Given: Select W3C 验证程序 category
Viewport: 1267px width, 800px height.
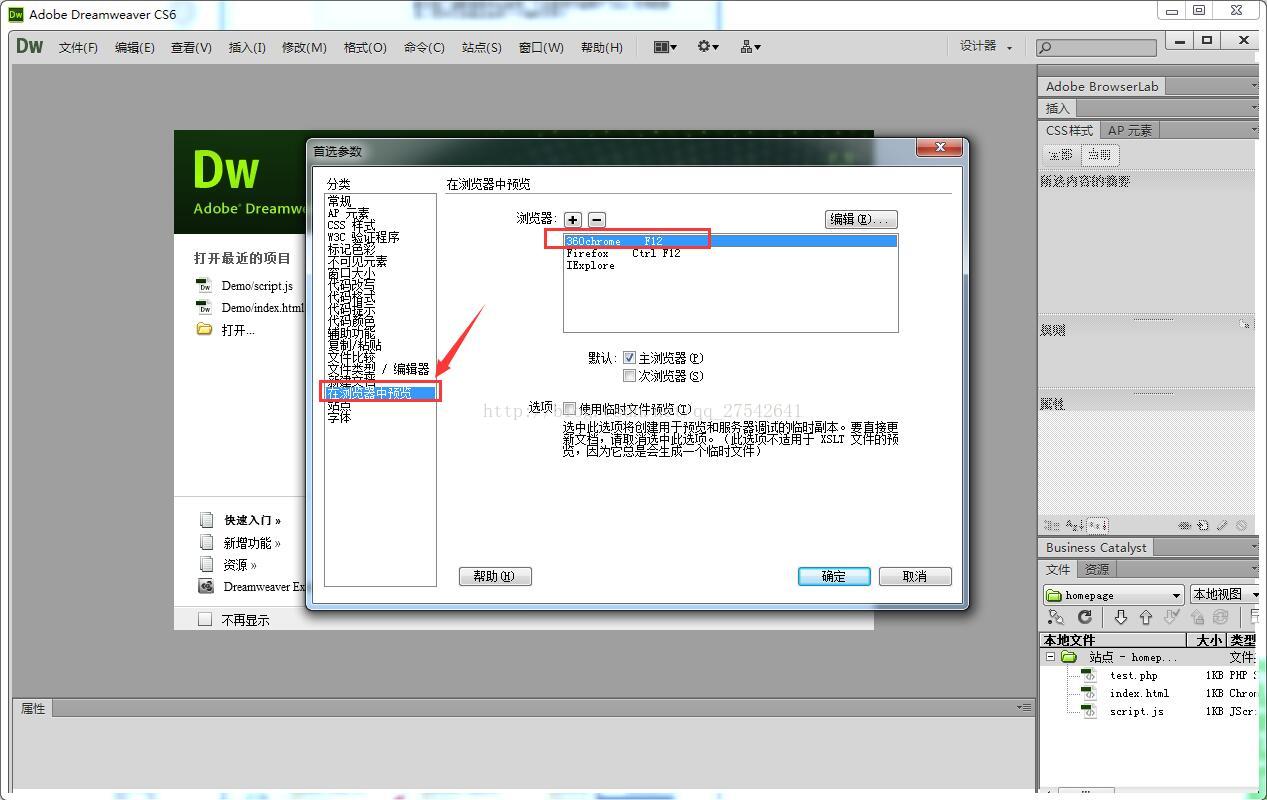Looking at the screenshot, I should [363, 237].
